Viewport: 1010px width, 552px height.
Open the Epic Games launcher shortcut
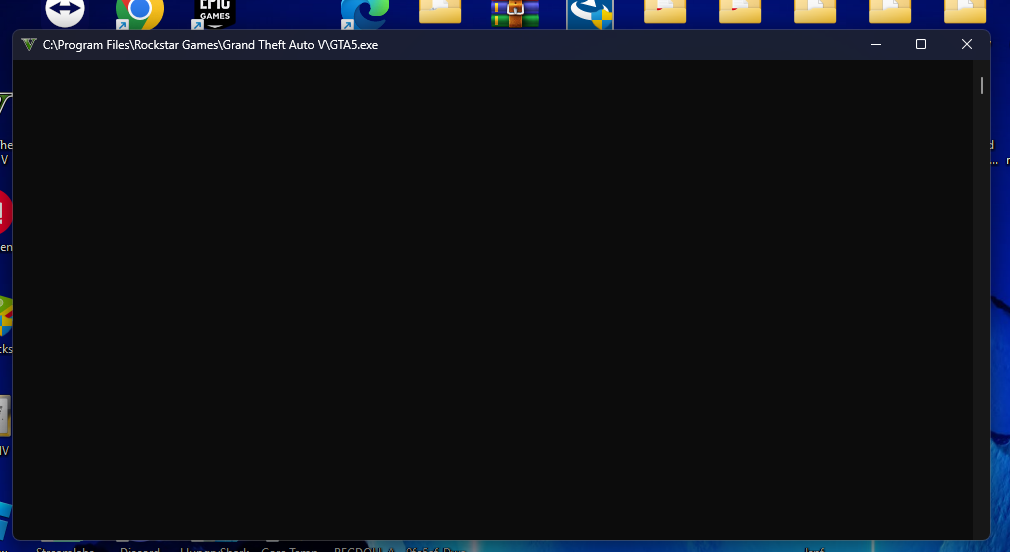[x=214, y=13]
